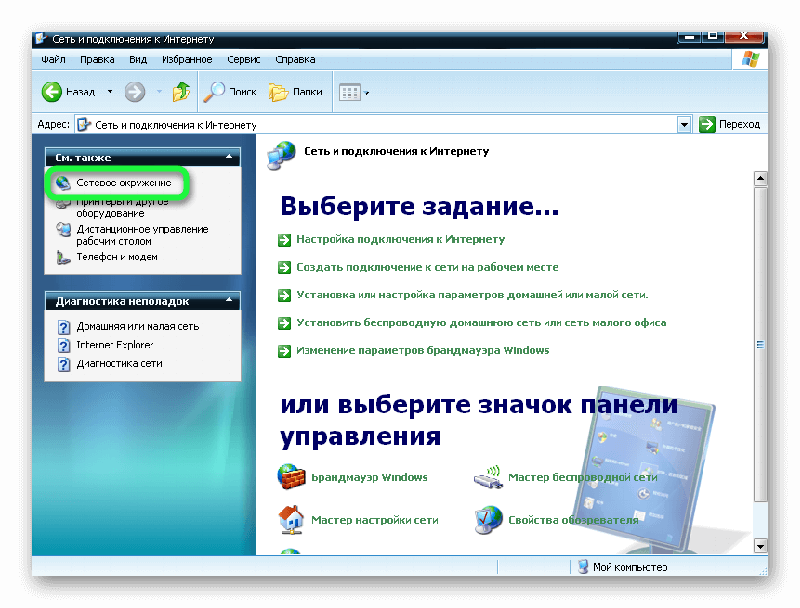Click help icon beside Диагностика сети
Screen dimensions: 800x608
(x=64, y=364)
